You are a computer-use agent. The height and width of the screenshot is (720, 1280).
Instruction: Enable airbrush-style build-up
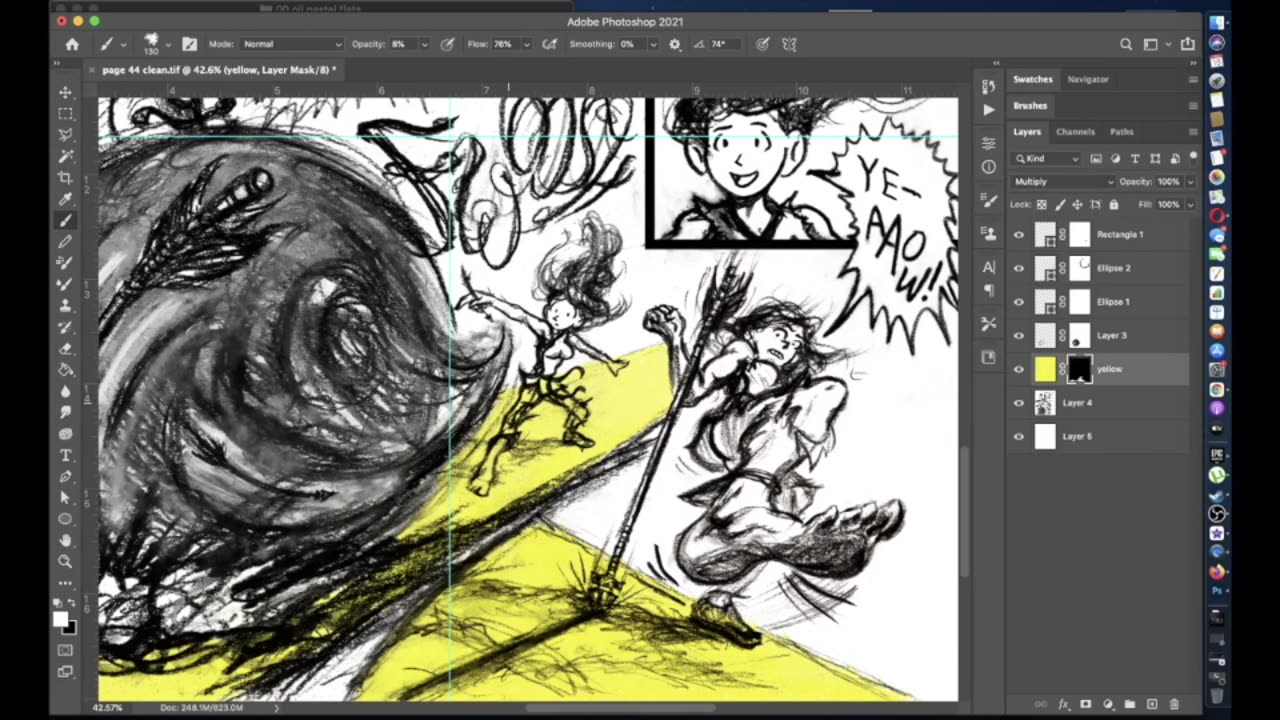549,44
